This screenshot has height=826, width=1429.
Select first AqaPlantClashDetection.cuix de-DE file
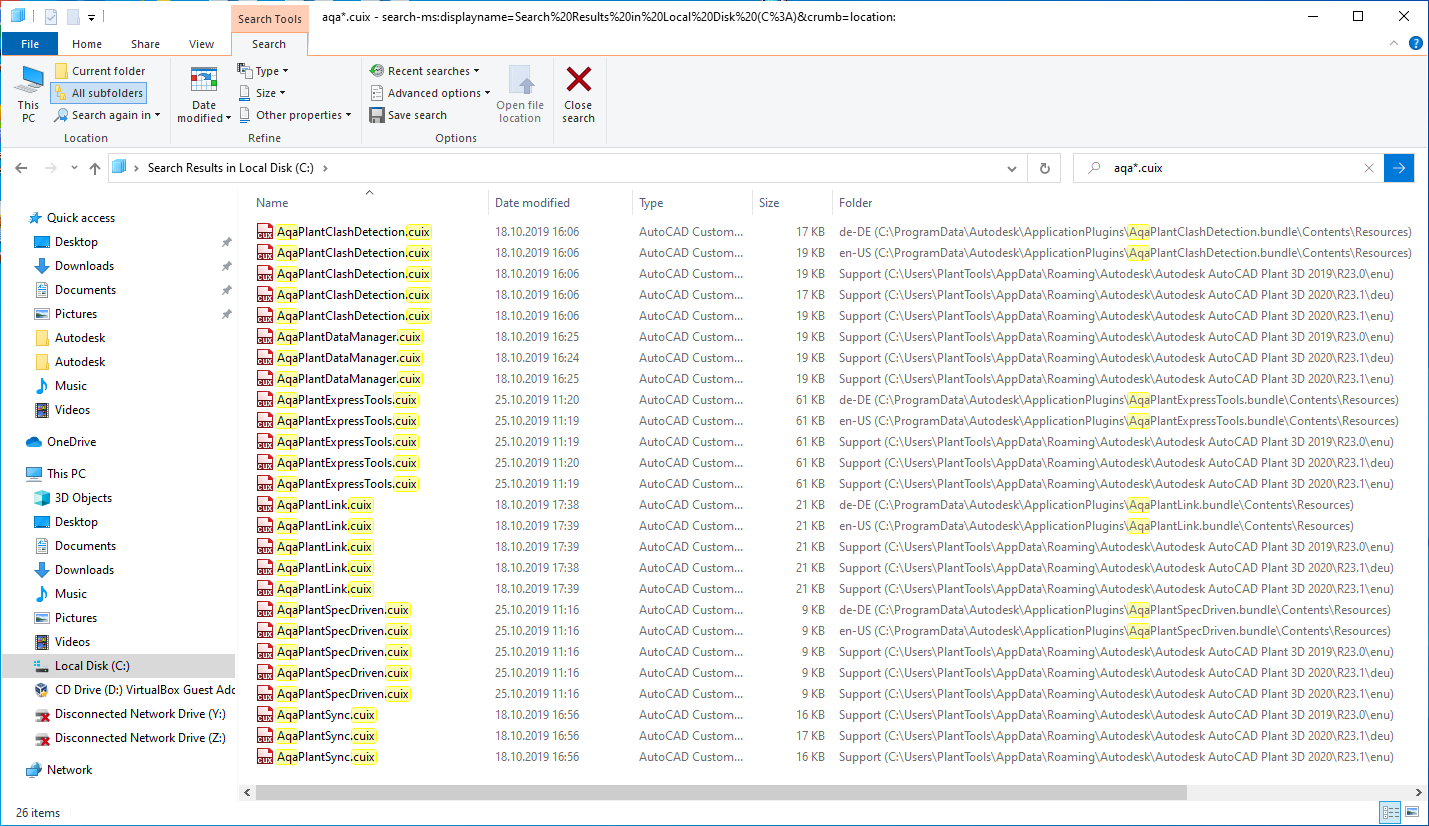[x=344, y=232]
